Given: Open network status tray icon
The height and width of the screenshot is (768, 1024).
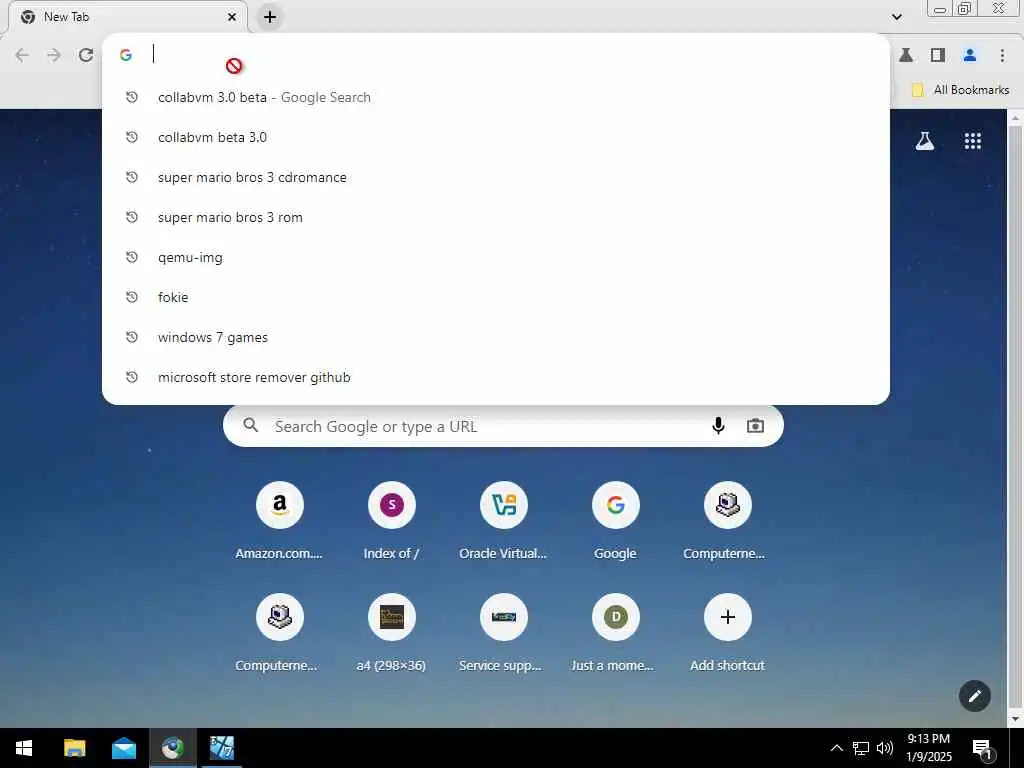Looking at the screenshot, I should pos(861,748).
